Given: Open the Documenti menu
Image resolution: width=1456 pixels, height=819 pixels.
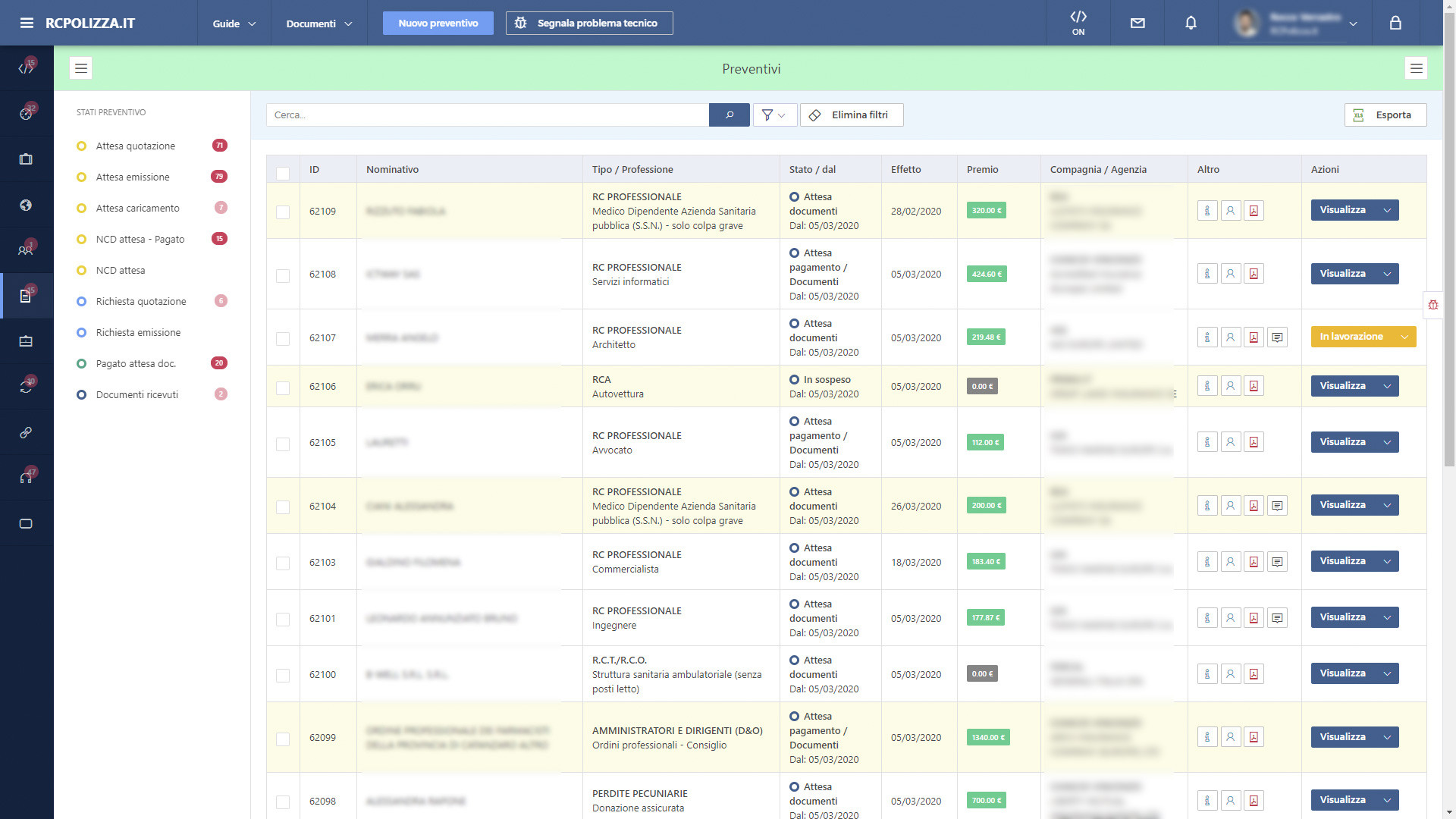Looking at the screenshot, I should (318, 24).
